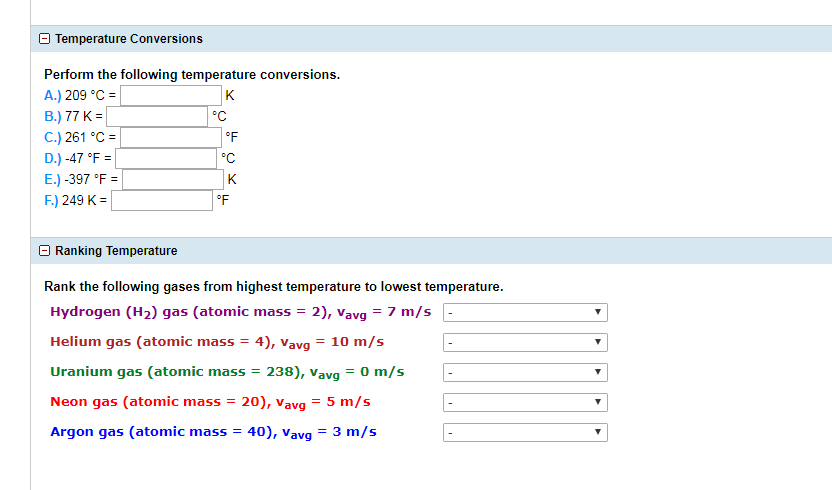This screenshot has height=490, width=832.
Task: Click the Argon gas label
Action: [x=213, y=432]
